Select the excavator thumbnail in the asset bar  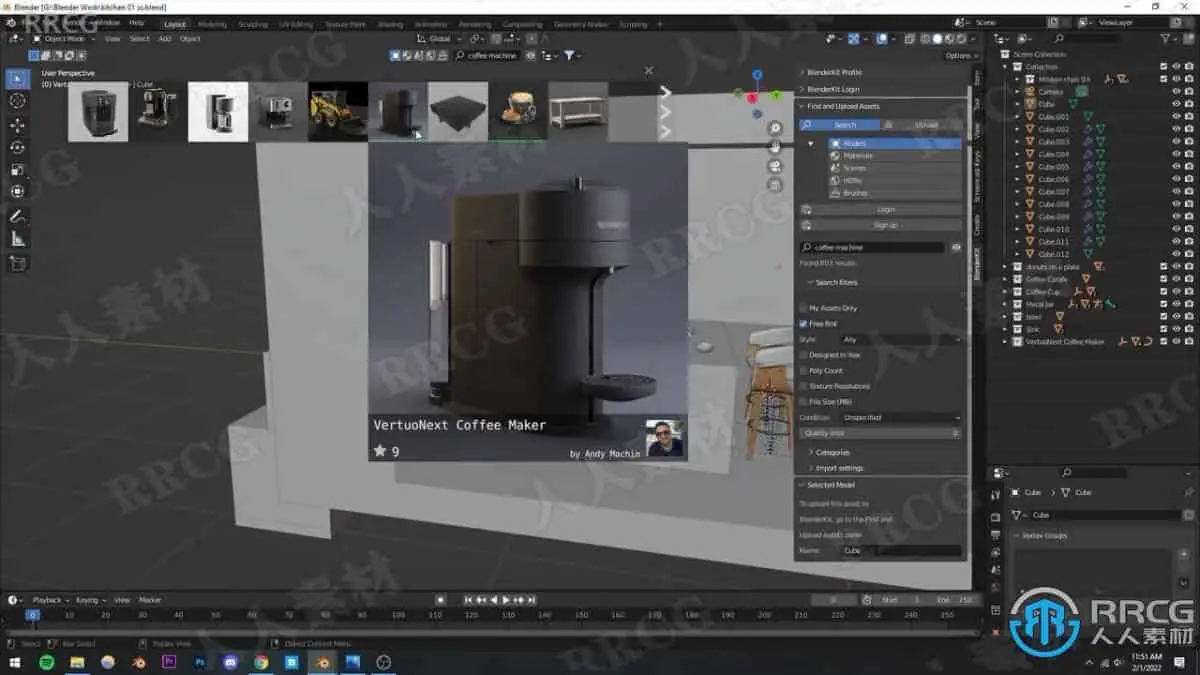(336, 110)
